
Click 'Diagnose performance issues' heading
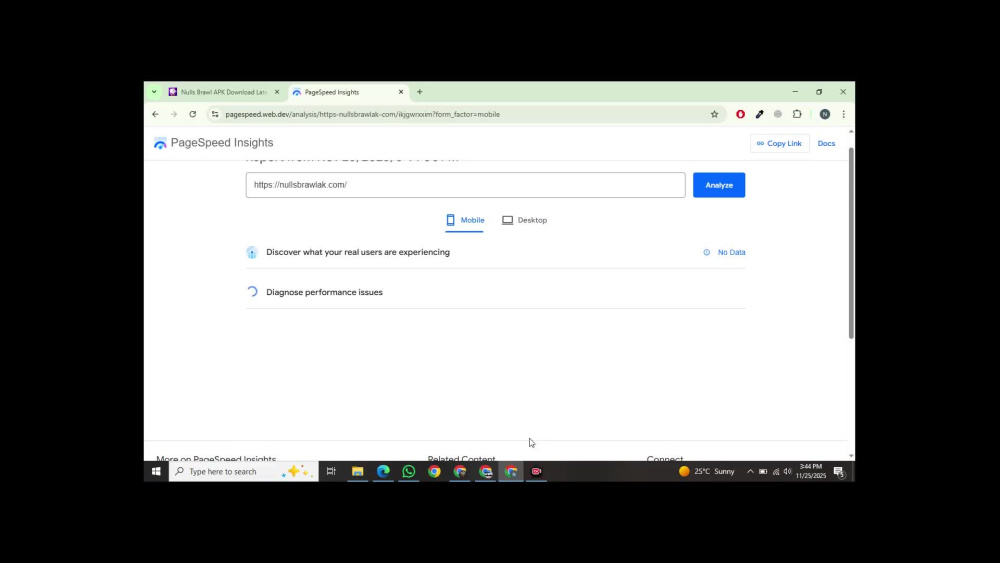(x=324, y=292)
